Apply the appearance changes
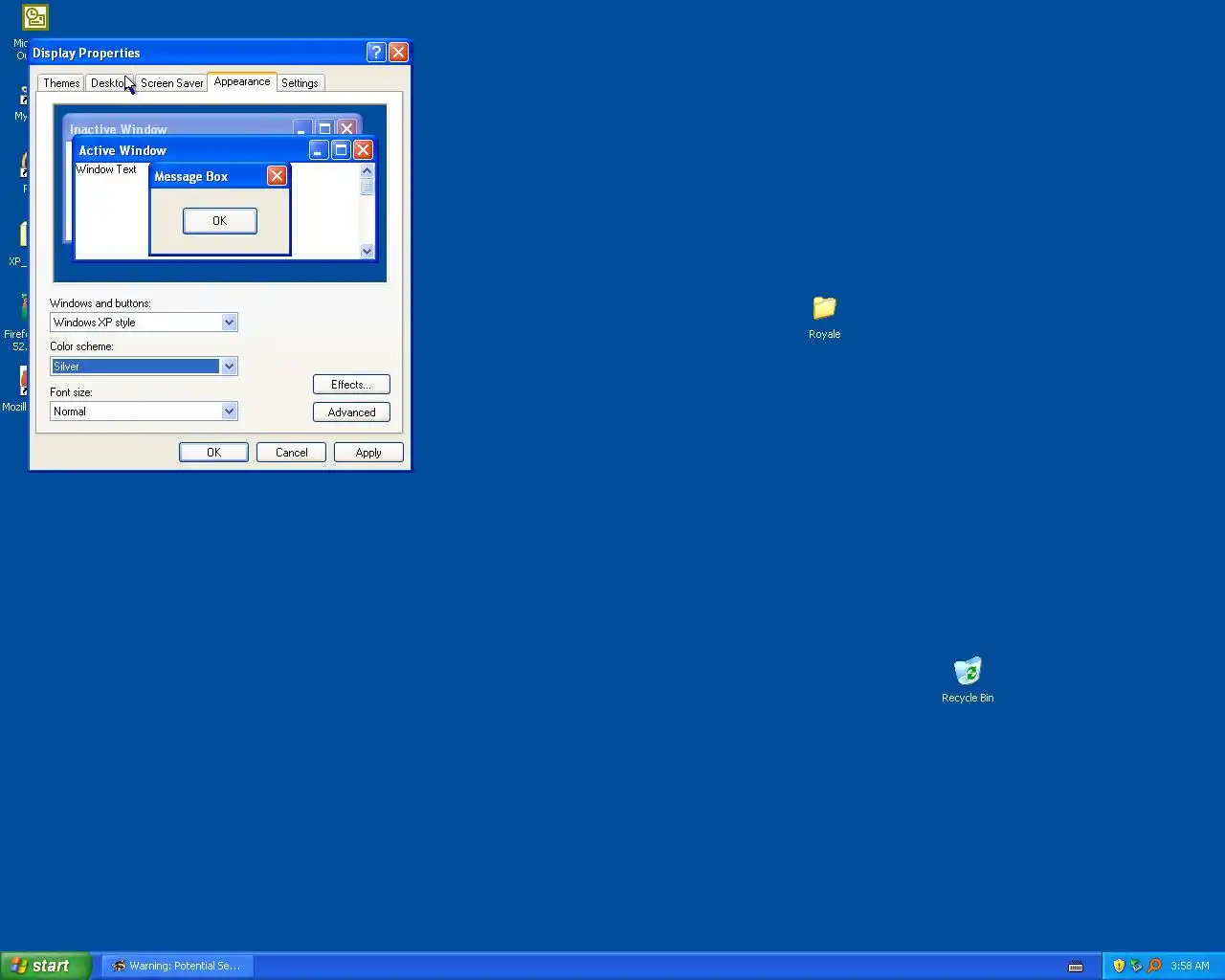This screenshot has height=980, width=1225. (x=368, y=453)
